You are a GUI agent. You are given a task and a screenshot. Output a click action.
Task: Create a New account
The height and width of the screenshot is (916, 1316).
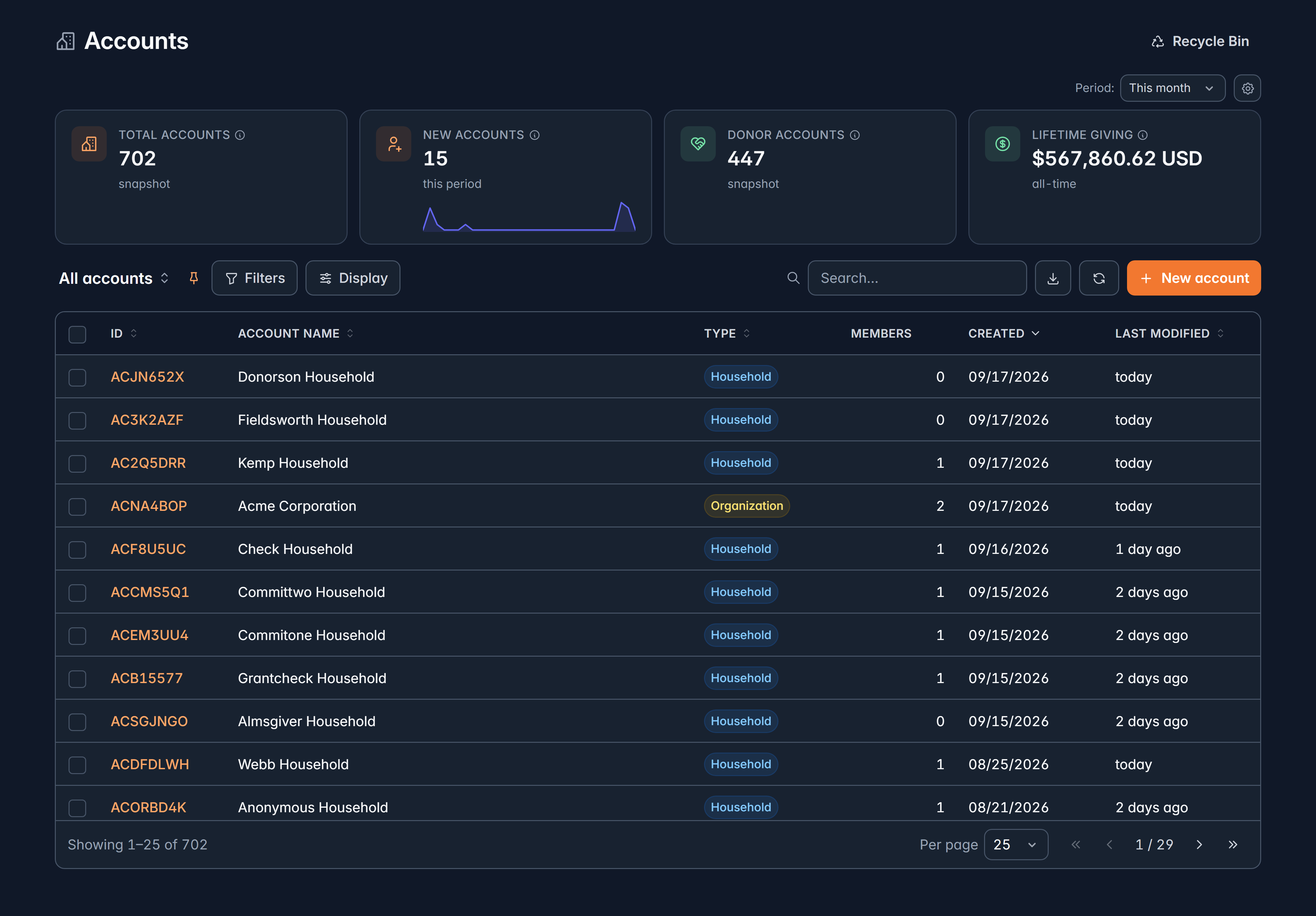[x=1194, y=278]
